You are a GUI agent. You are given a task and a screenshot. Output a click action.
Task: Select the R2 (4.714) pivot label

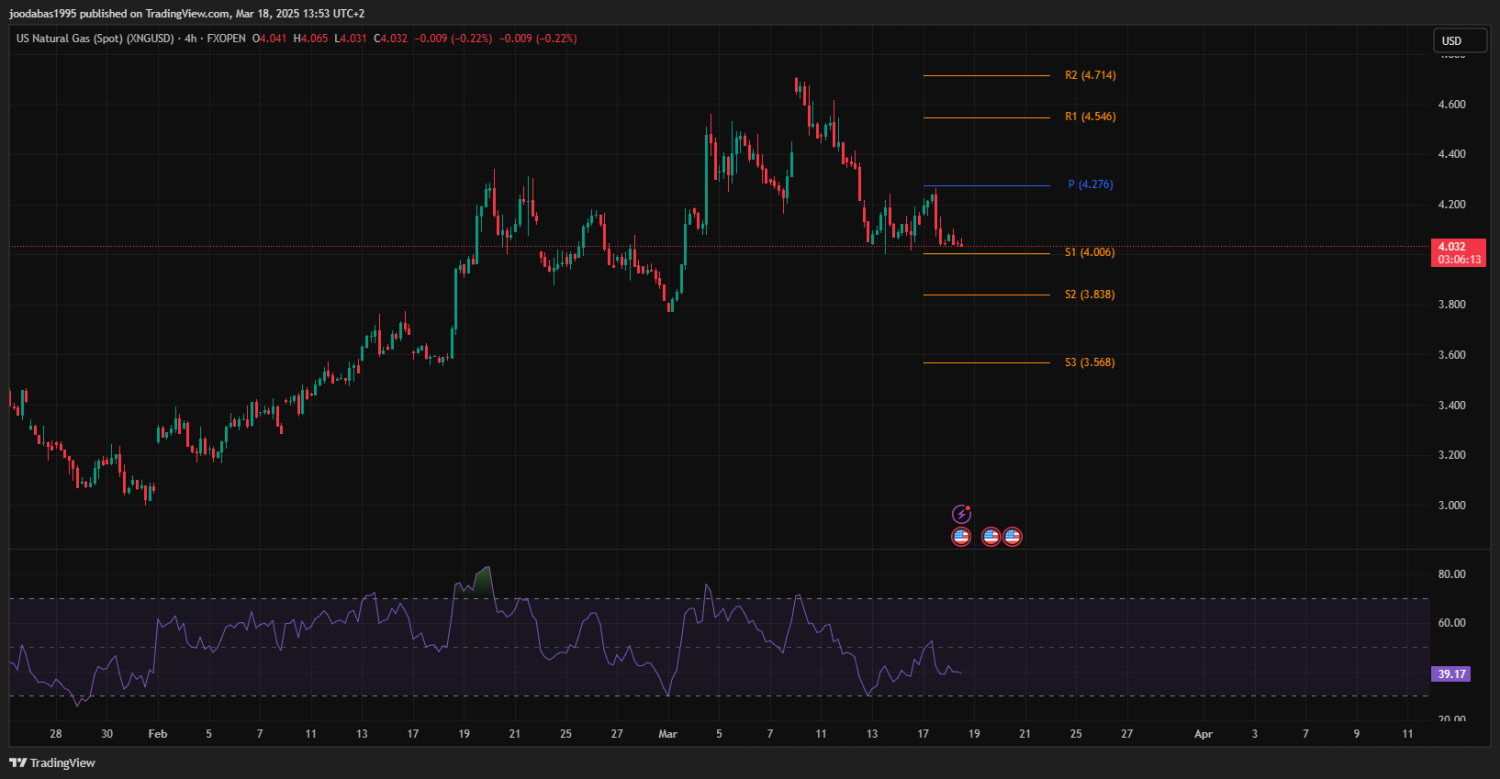(1090, 75)
